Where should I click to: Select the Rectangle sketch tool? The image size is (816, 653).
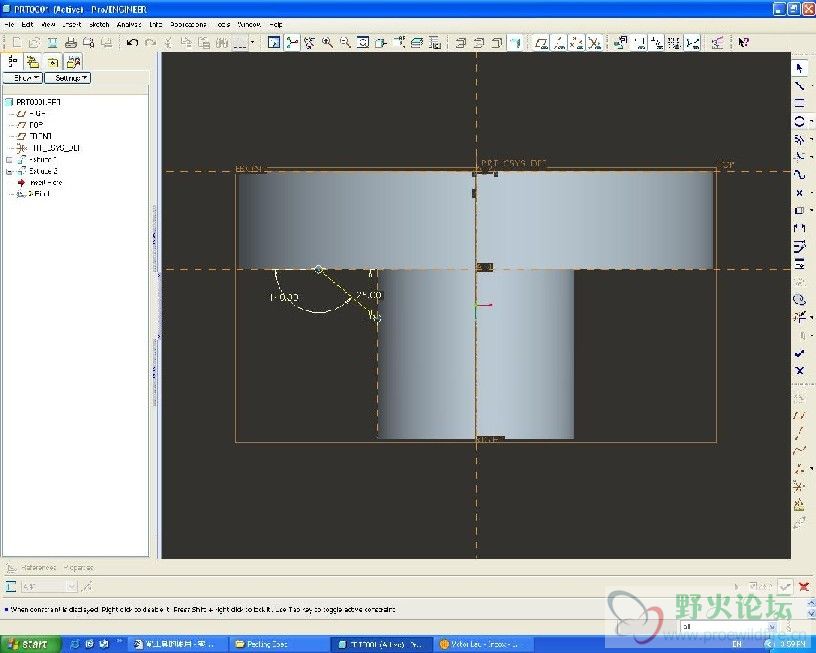(799, 103)
